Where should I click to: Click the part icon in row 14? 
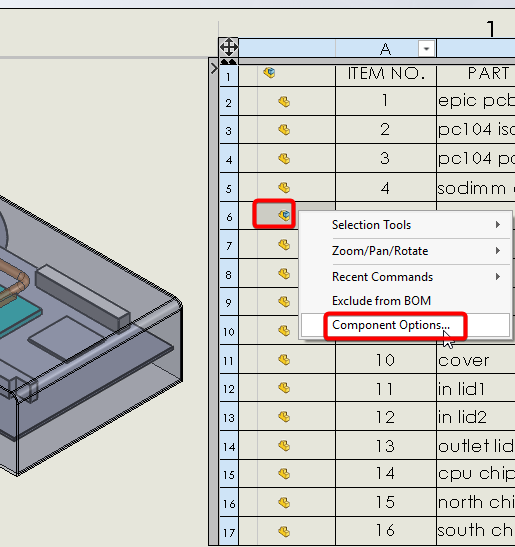click(x=284, y=445)
